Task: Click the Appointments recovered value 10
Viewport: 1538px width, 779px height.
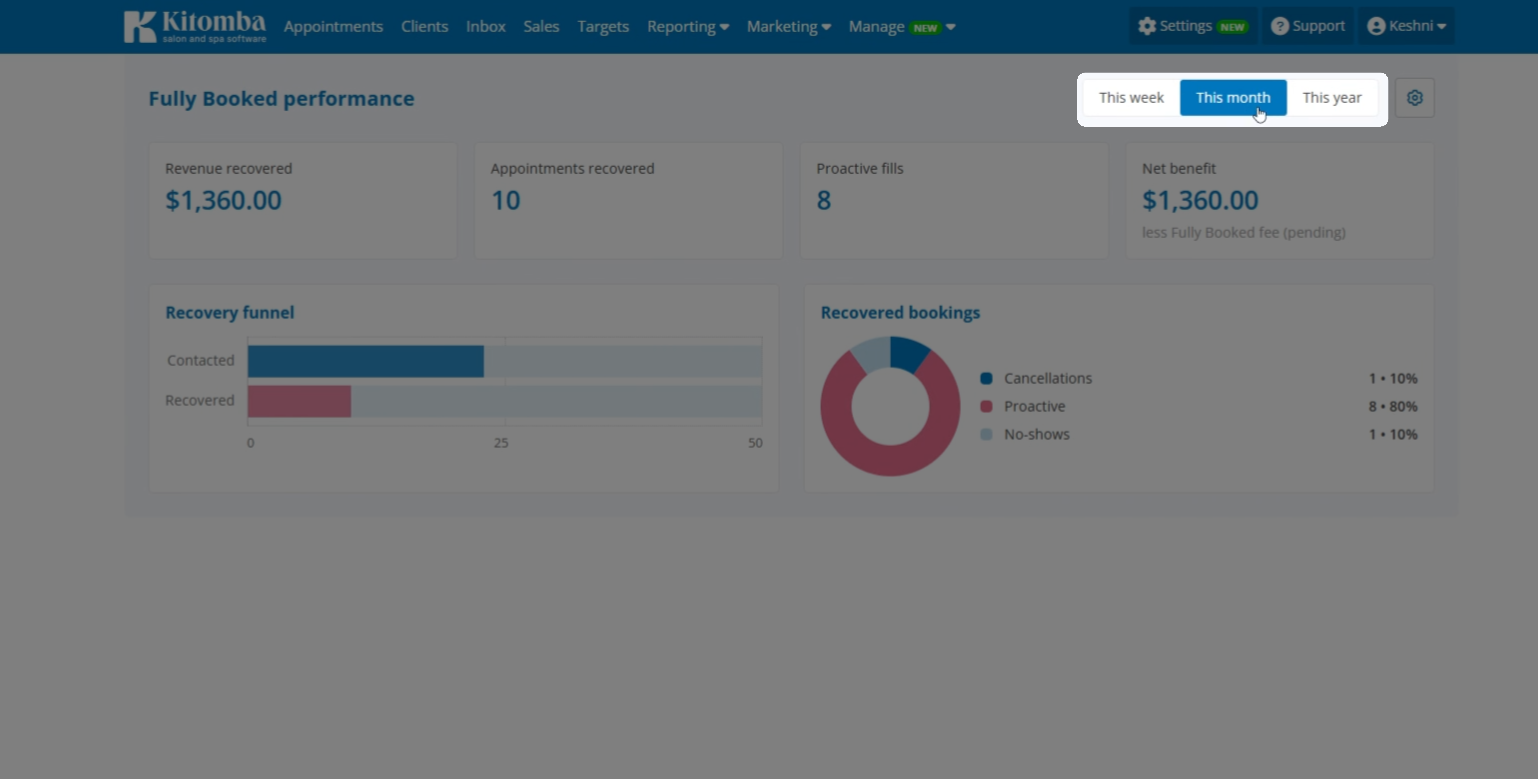Action: pos(505,201)
